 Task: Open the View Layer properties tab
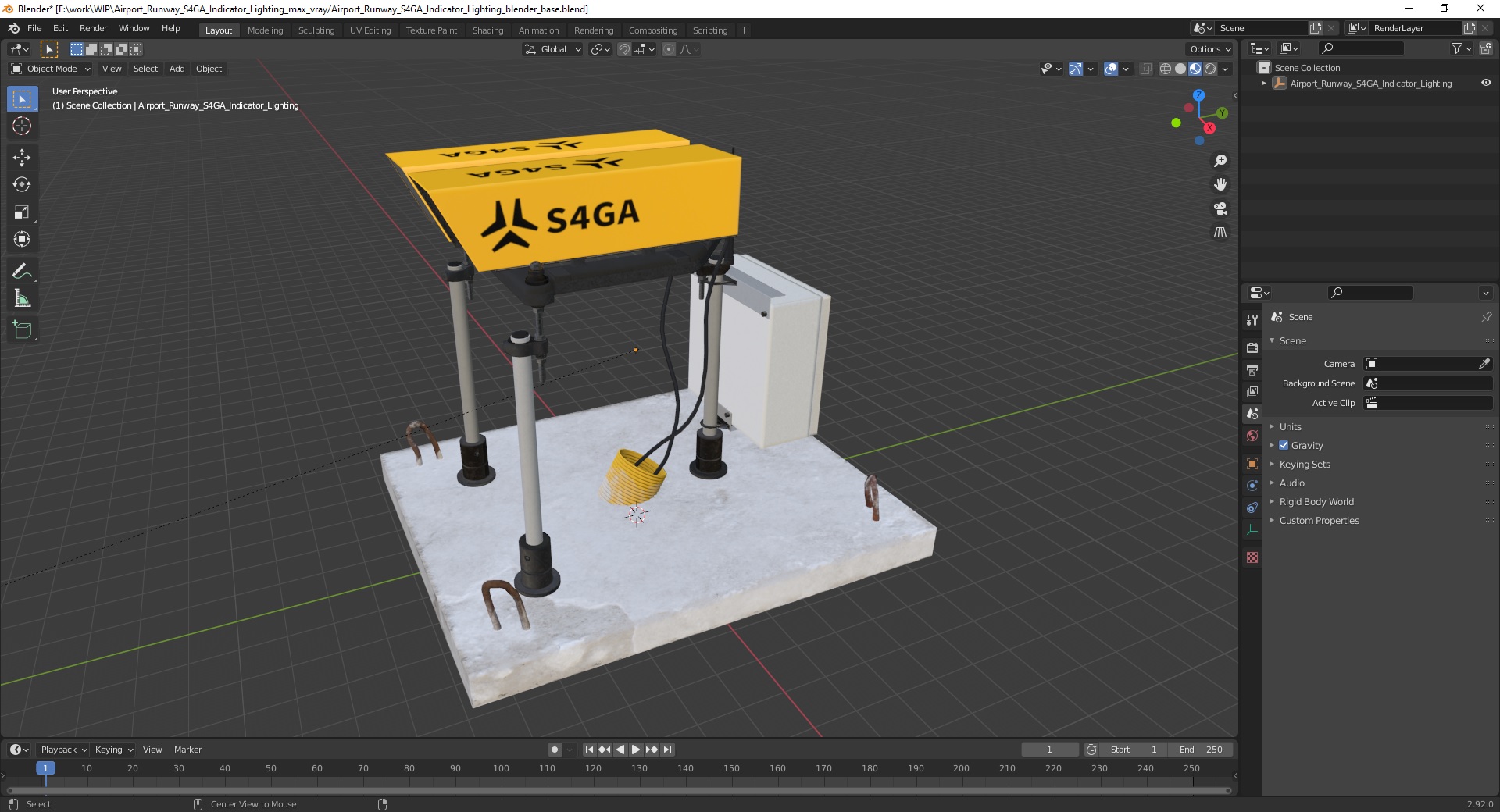coord(1252,391)
